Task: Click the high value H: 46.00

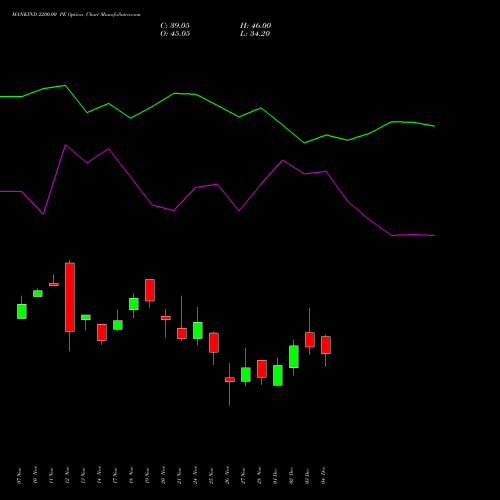Action: 255,26
